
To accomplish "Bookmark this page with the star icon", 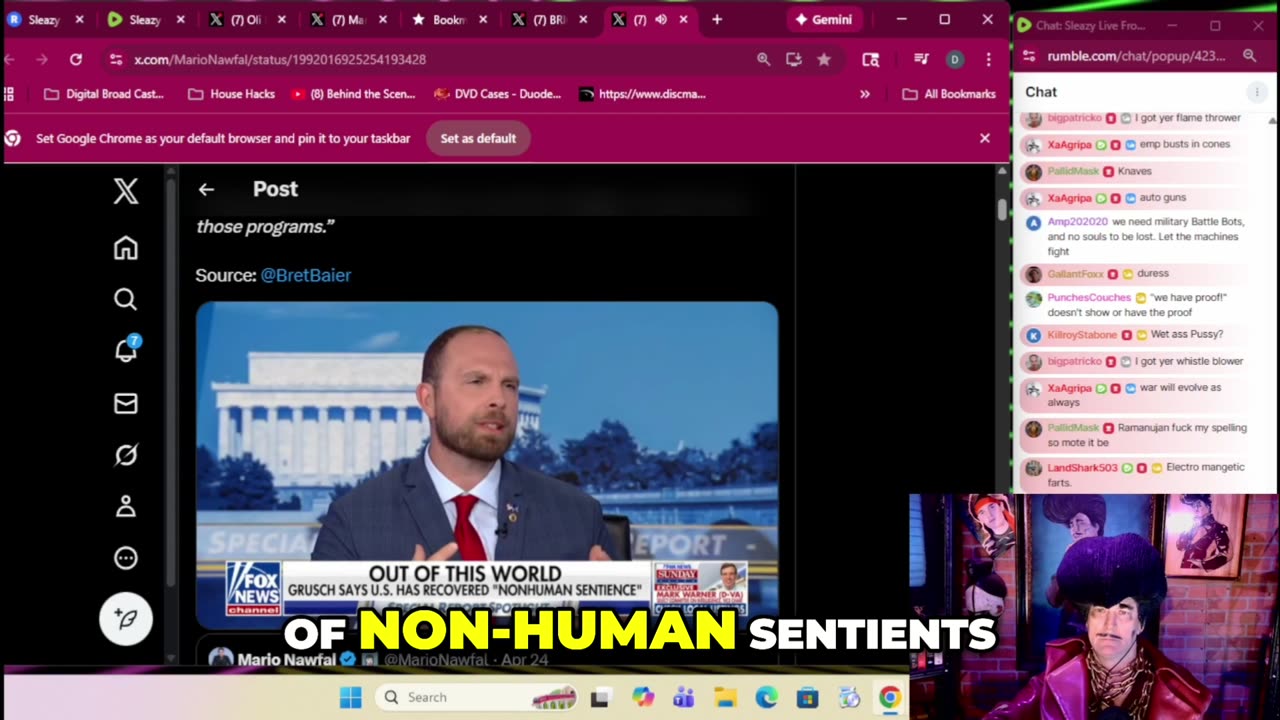I will [824, 59].
